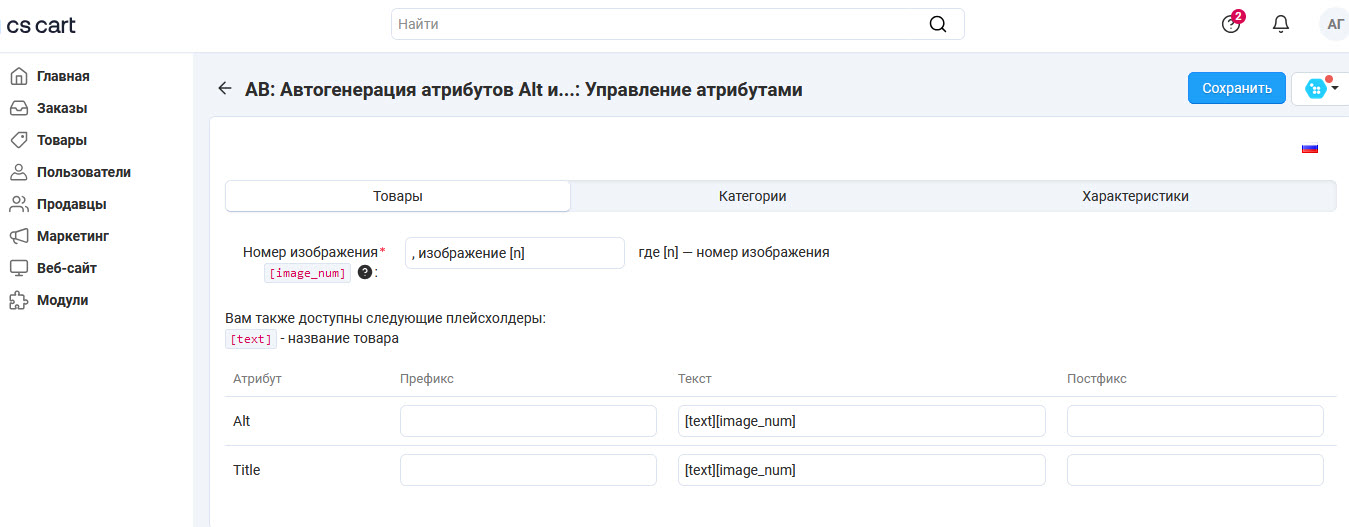Switch to the Характеристики tab
The width and height of the screenshot is (1349, 527).
click(x=1135, y=196)
